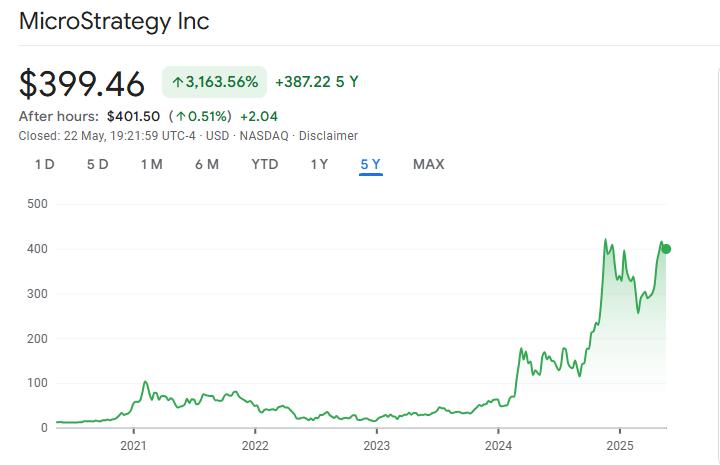Switch chart to 1 Y range
Screen dimensions: 720x465
tap(319, 164)
